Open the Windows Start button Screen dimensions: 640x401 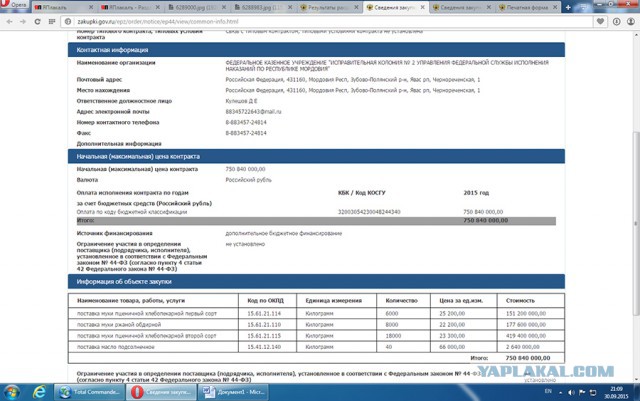11,392
